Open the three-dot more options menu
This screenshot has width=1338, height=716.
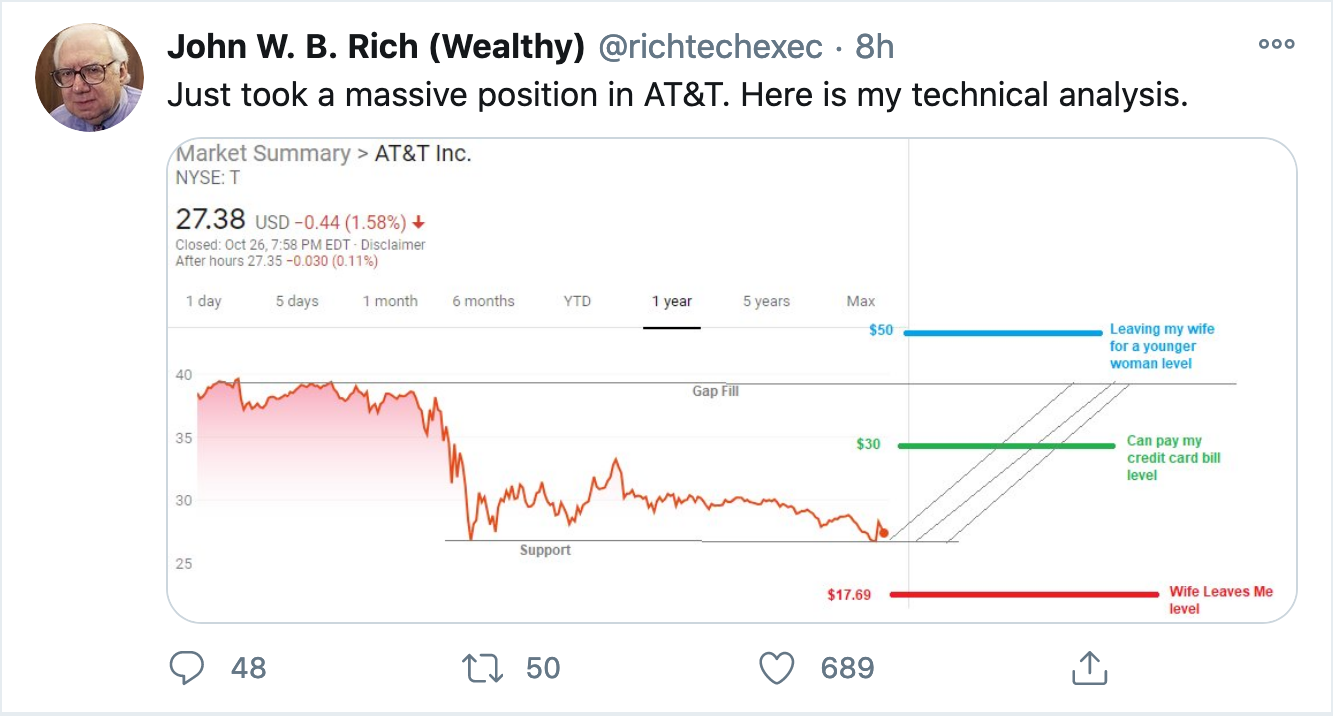pyautogui.click(x=1276, y=44)
